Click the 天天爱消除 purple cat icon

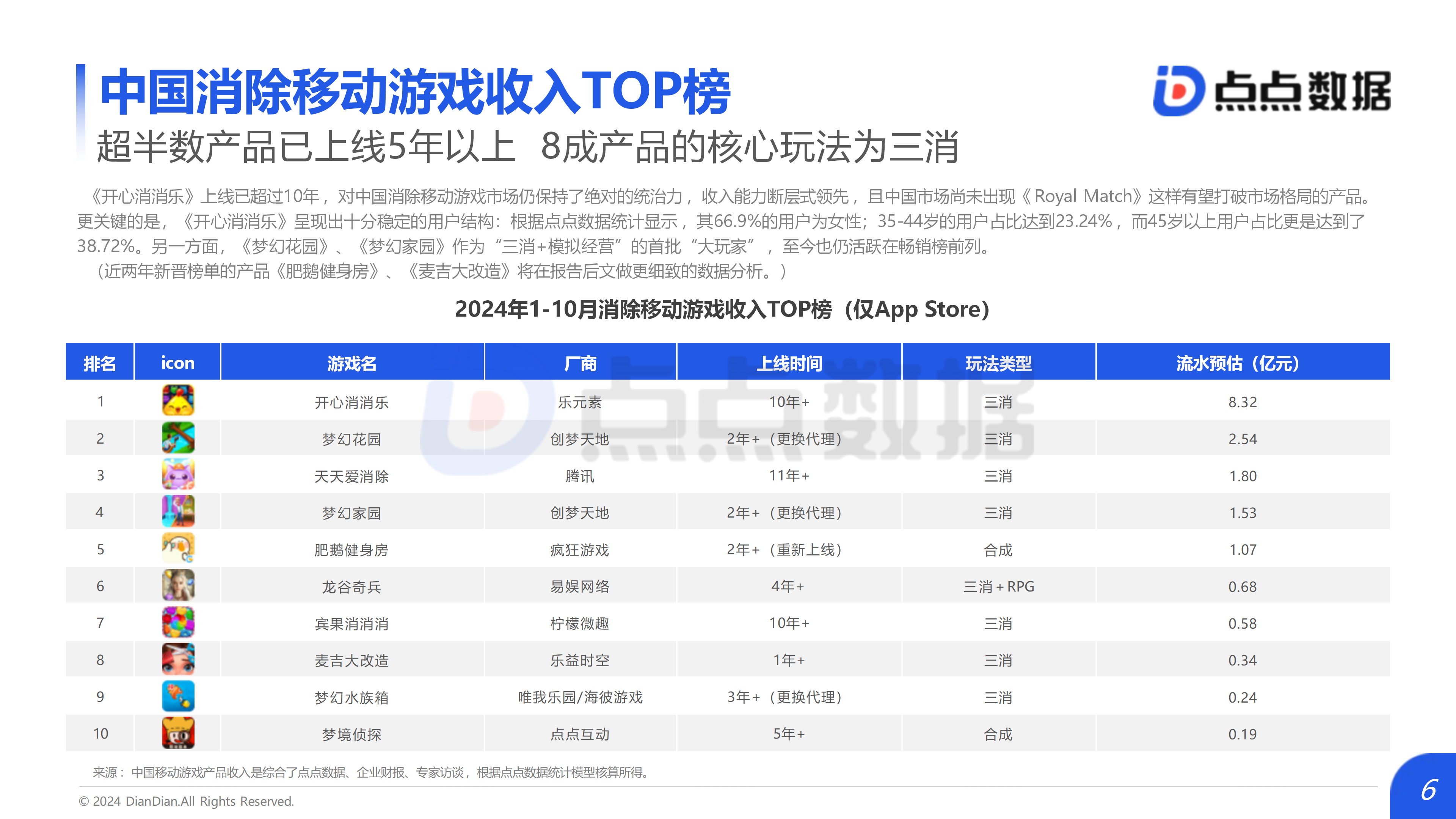(178, 475)
